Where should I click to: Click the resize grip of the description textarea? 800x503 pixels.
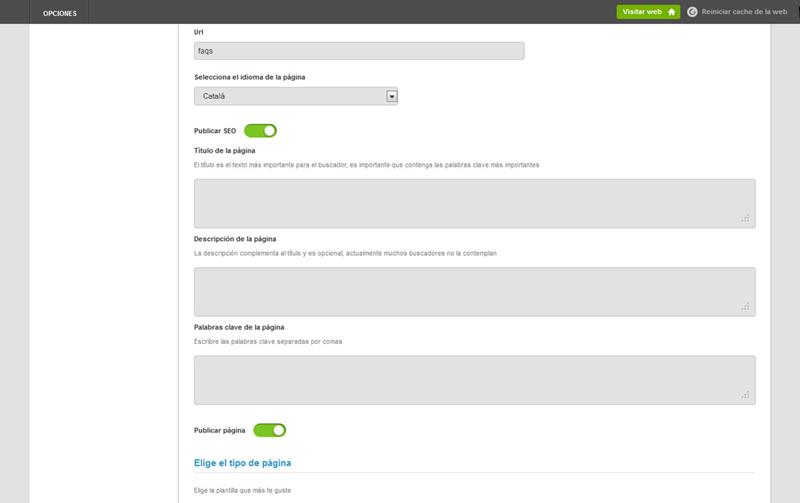click(746, 307)
